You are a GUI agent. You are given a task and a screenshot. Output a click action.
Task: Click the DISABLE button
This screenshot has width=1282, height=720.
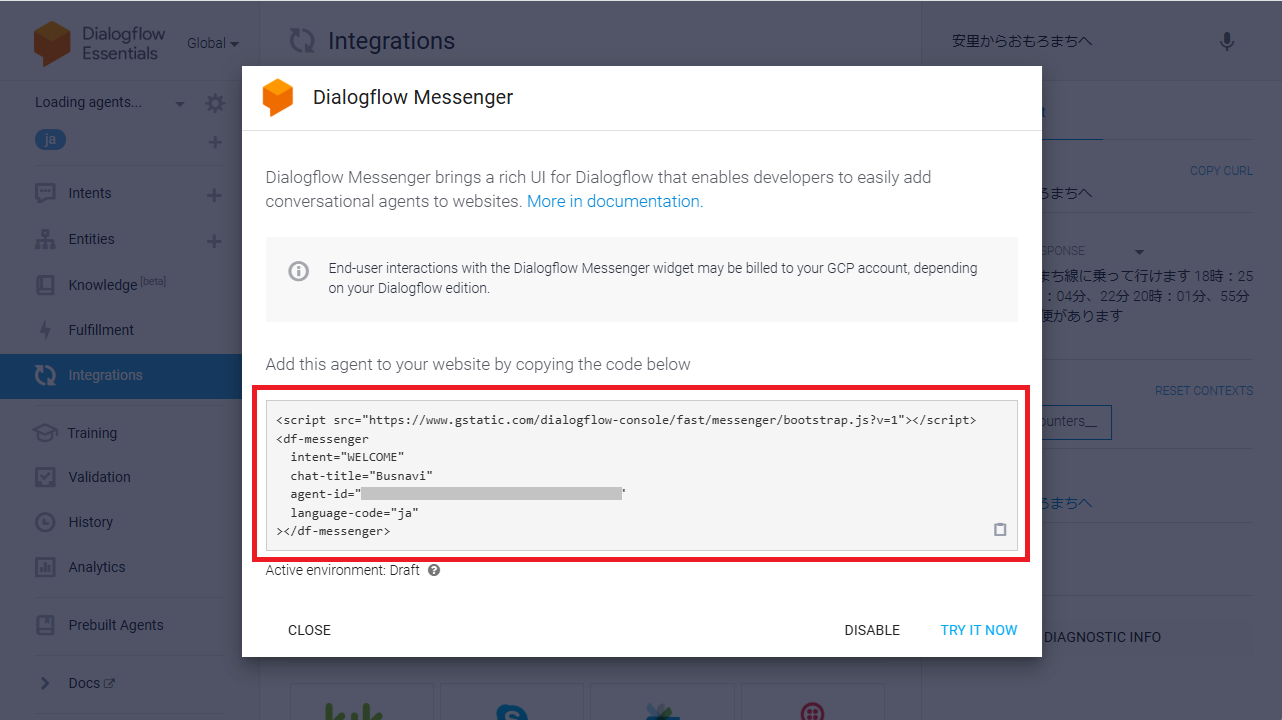pyautogui.click(x=872, y=630)
